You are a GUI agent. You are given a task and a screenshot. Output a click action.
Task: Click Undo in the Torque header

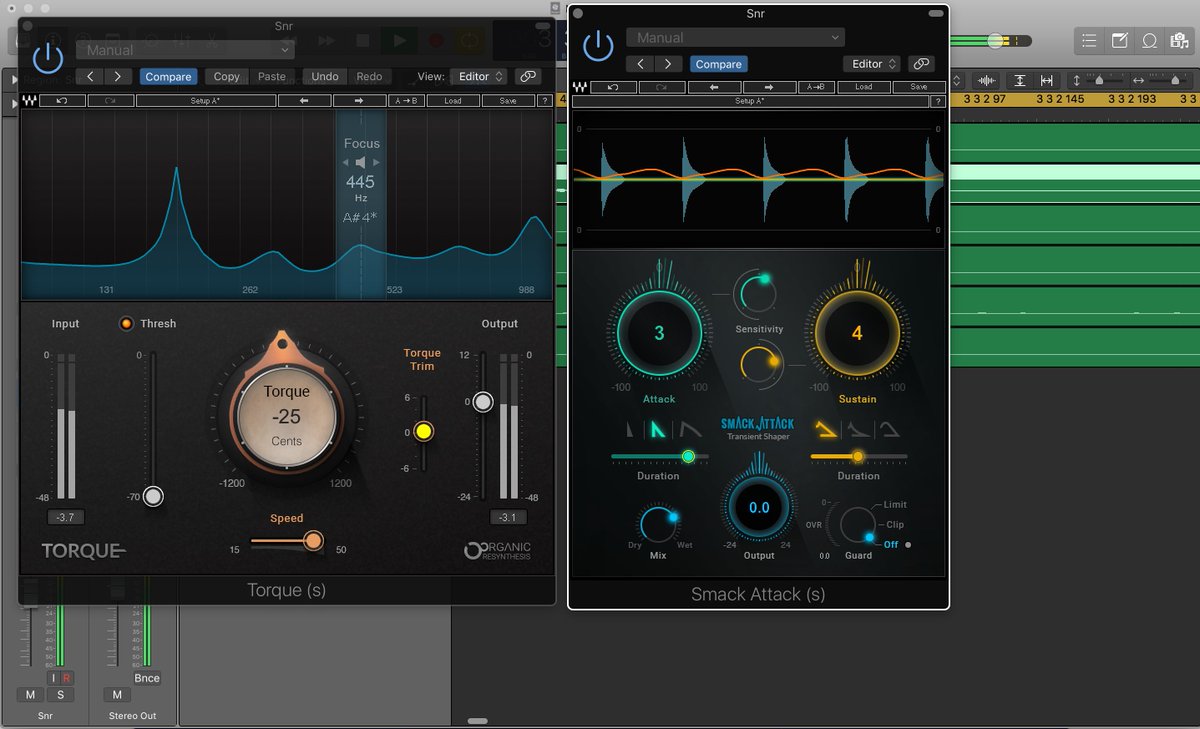coord(325,77)
